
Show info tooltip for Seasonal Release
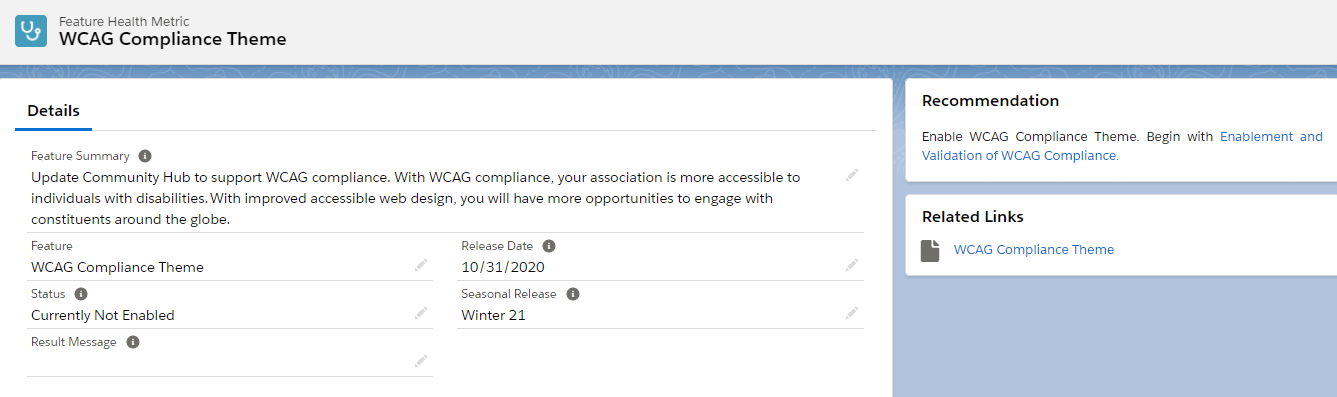pyautogui.click(x=574, y=294)
